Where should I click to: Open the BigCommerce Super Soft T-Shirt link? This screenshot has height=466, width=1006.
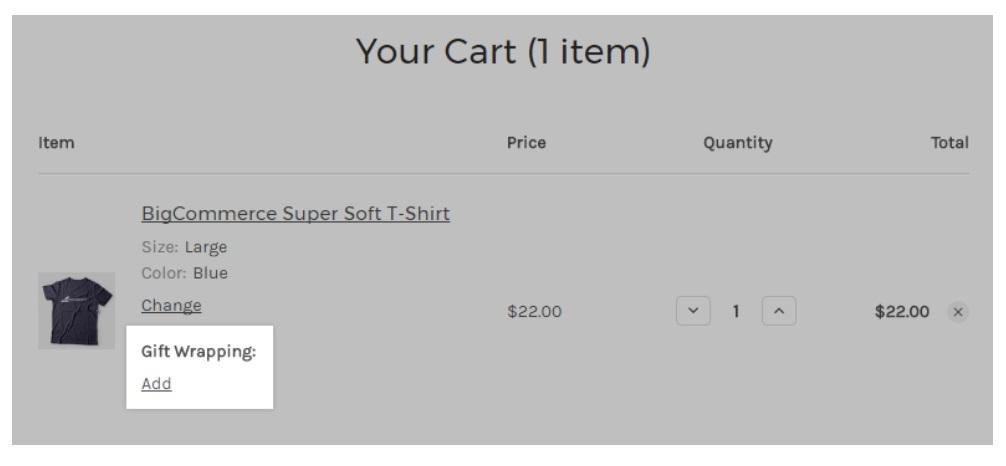pos(295,213)
